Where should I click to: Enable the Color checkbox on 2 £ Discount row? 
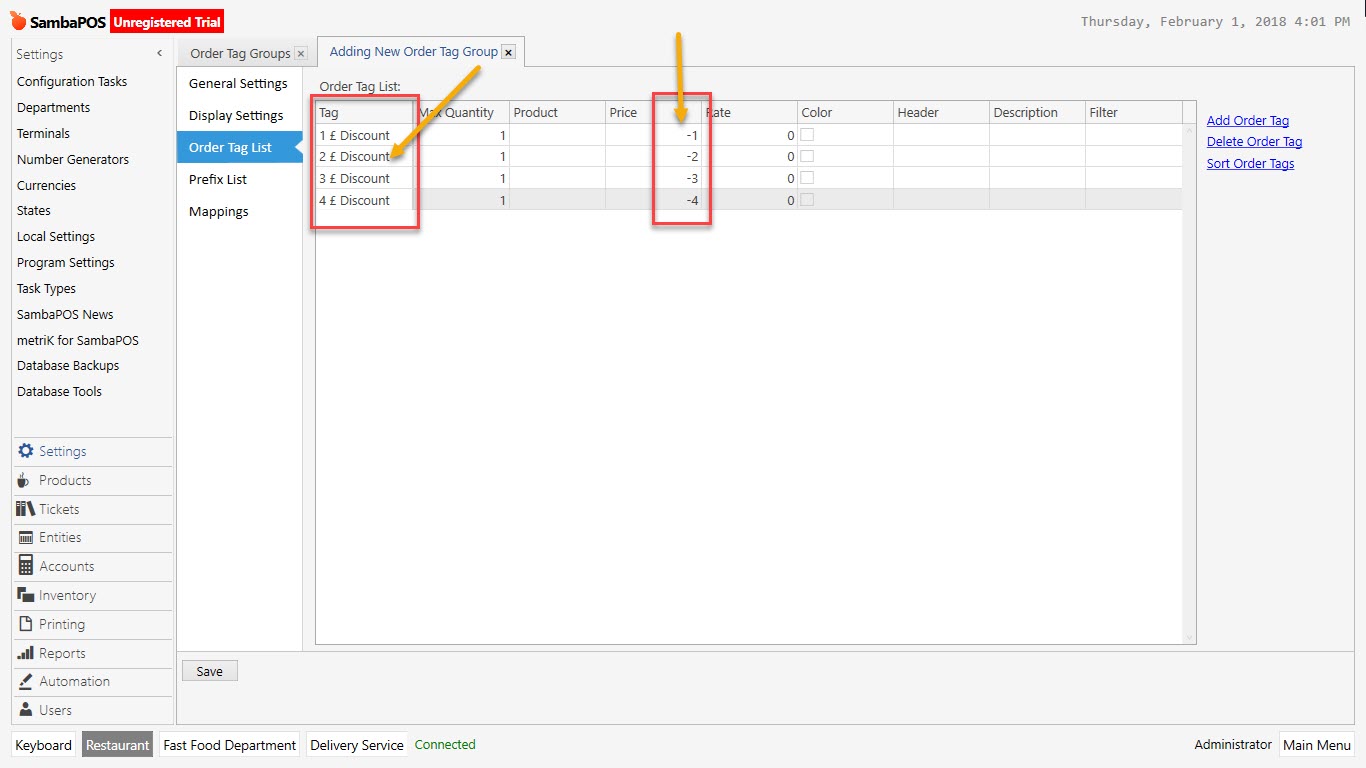pos(807,156)
